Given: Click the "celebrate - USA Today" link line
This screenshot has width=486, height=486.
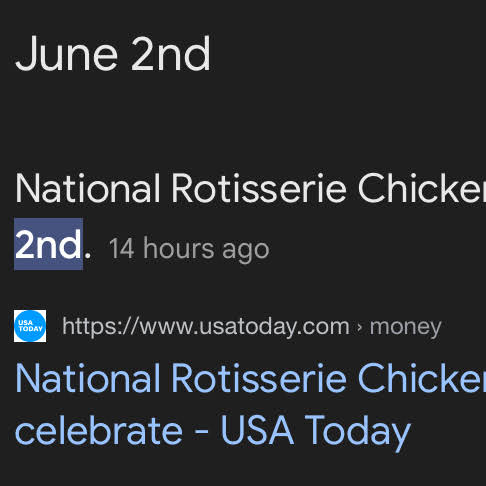Looking at the screenshot, I should (213, 431).
